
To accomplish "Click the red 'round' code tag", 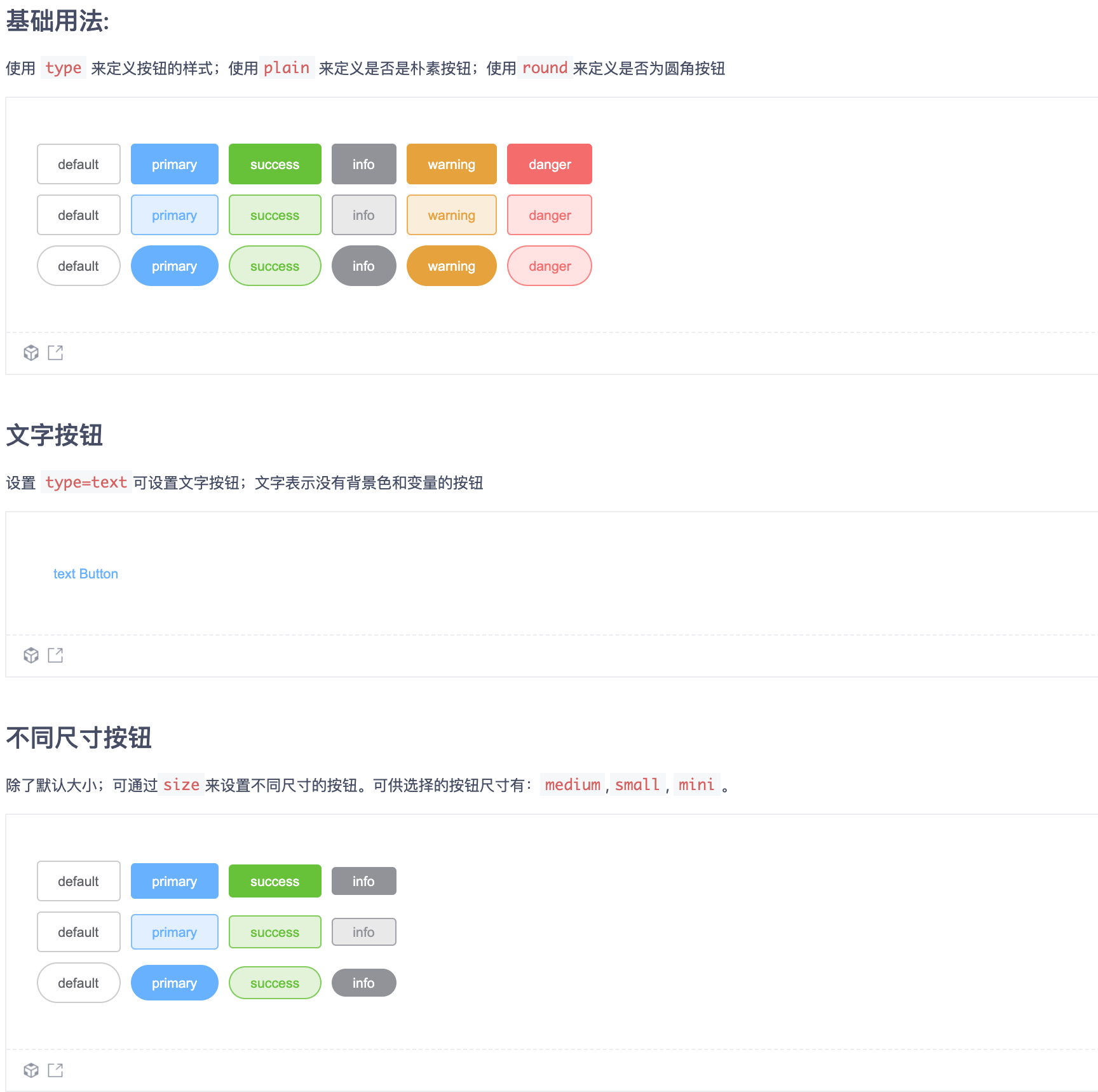I will coord(545,68).
